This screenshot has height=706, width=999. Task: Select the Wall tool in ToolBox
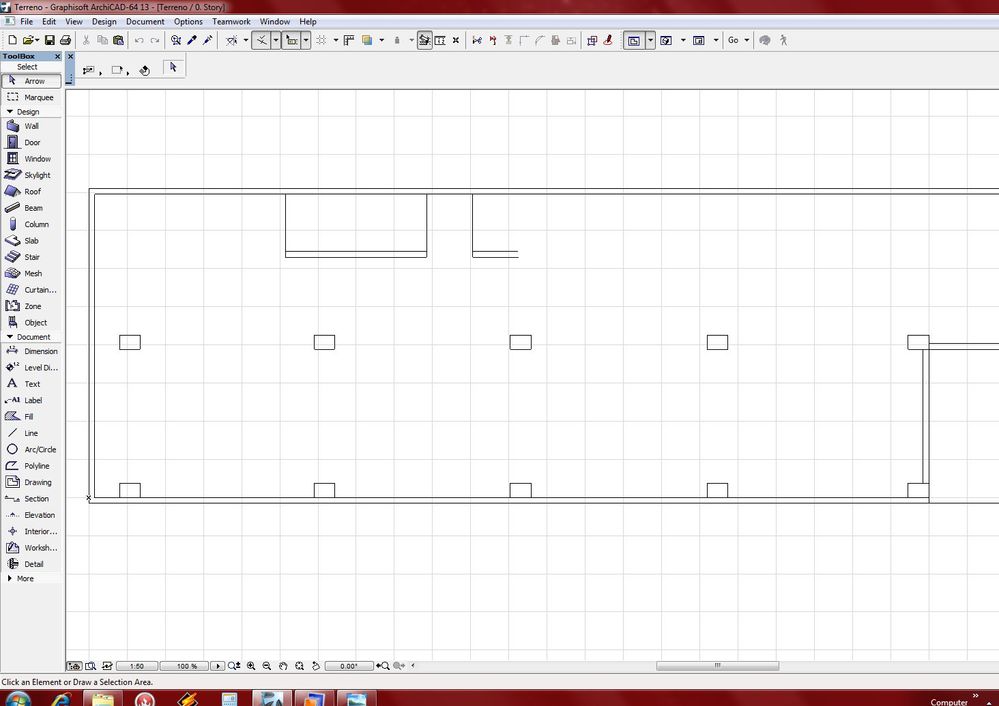point(31,126)
